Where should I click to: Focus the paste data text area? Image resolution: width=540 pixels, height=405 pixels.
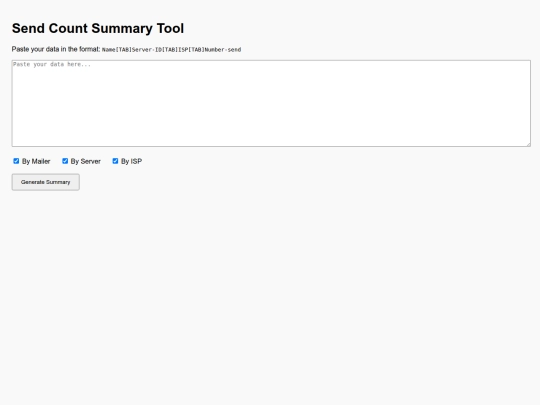point(271,103)
